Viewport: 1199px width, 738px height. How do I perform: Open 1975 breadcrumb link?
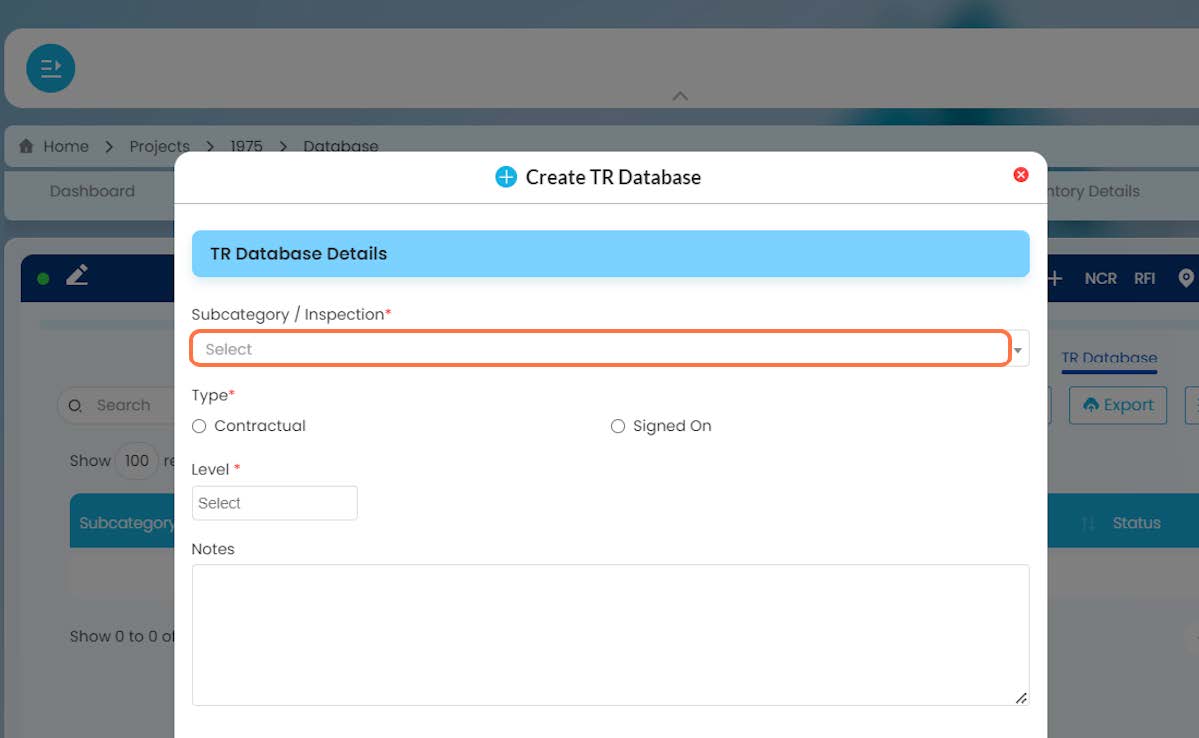pyautogui.click(x=246, y=146)
